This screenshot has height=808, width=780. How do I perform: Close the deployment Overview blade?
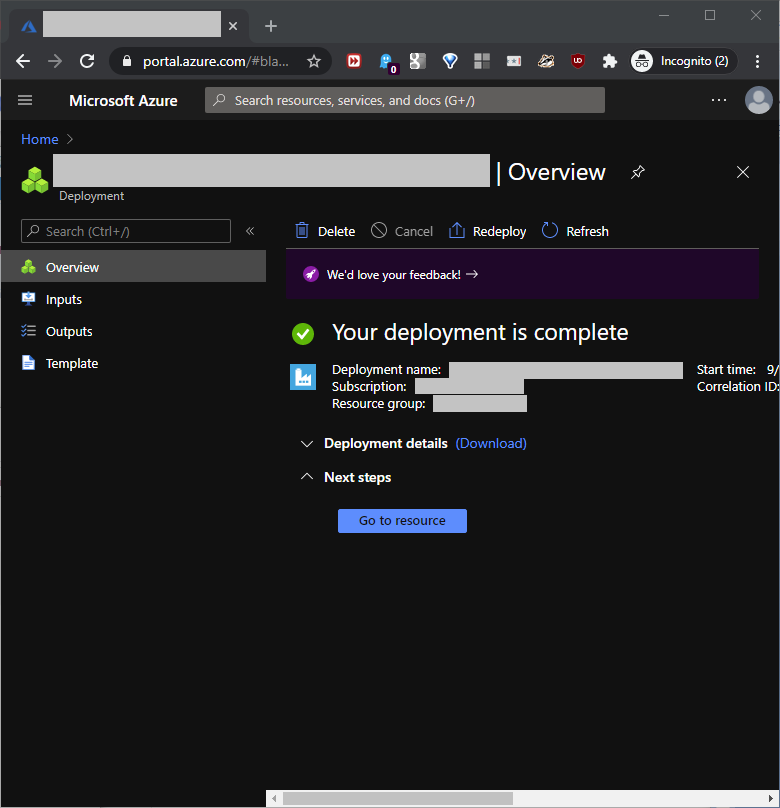[x=742, y=172]
